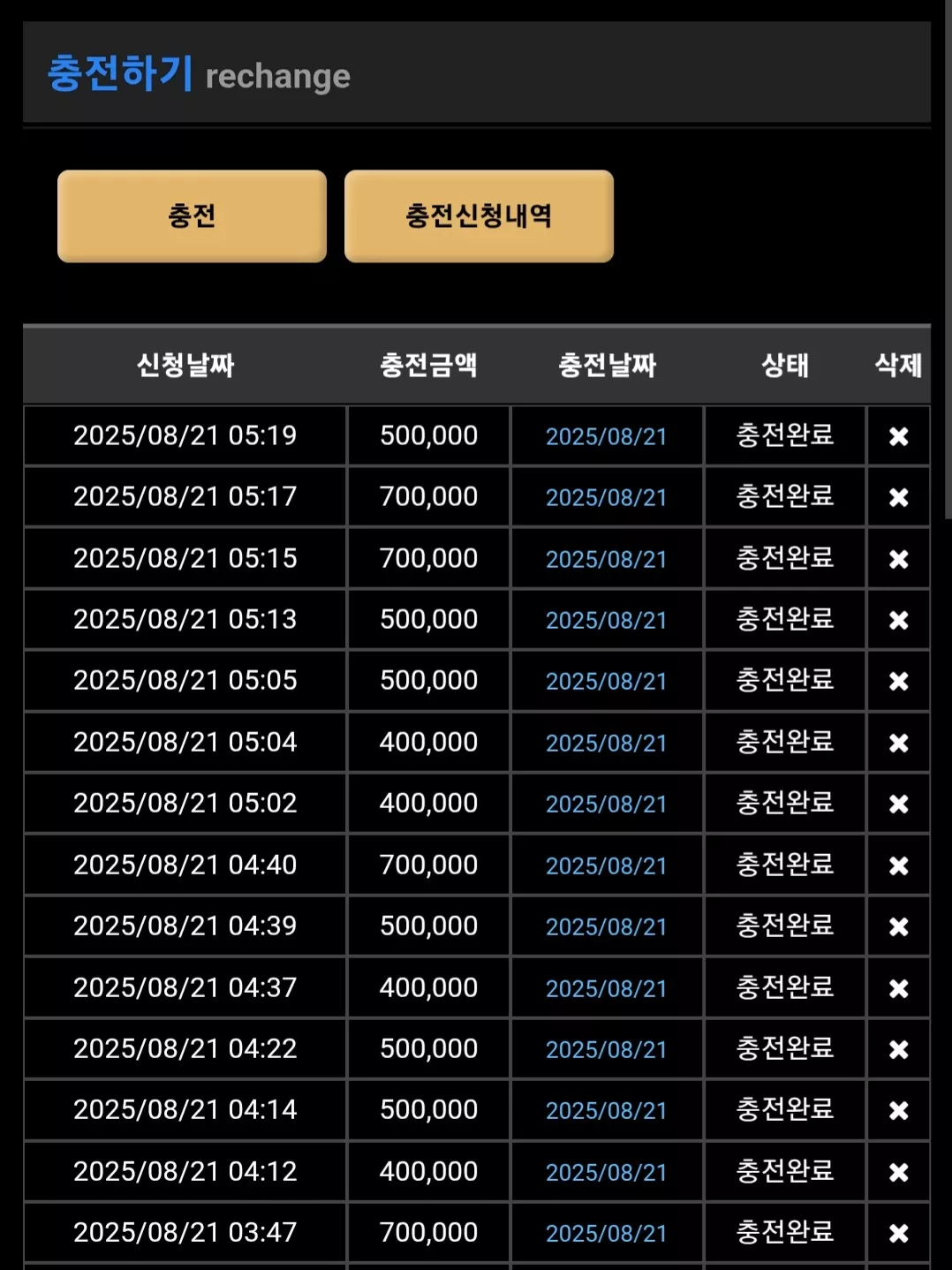
Task: Switch to 충전신청내역 history tab
Action: 479,216
